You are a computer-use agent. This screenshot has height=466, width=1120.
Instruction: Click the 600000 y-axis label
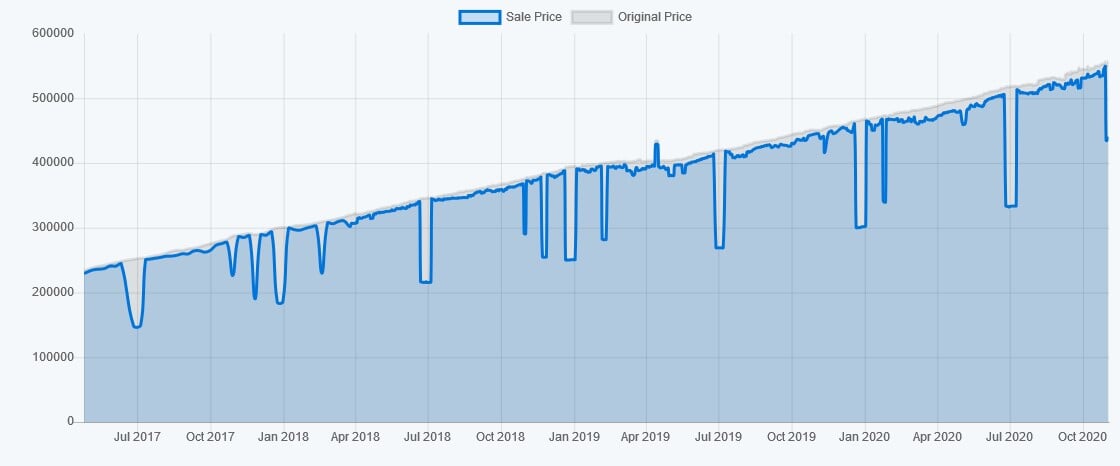(53, 34)
